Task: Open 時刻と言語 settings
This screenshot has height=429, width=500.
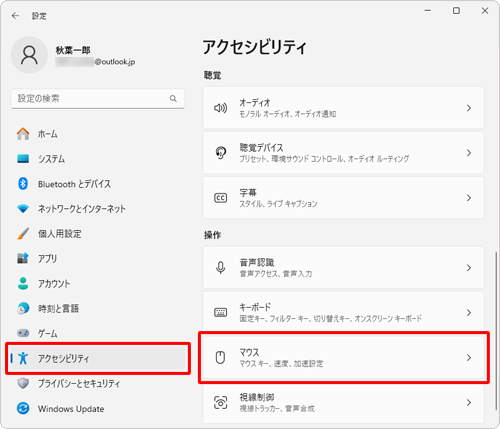Action: pyautogui.click(x=98, y=308)
